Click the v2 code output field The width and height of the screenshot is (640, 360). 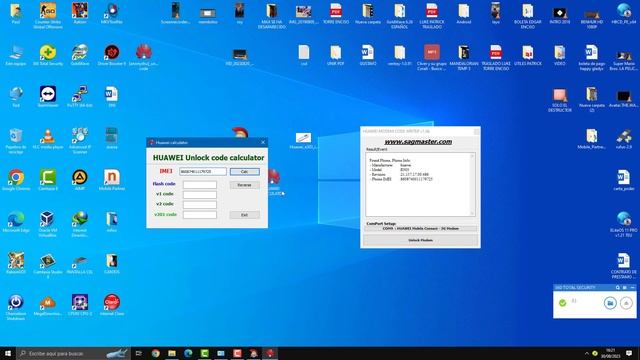[200, 204]
